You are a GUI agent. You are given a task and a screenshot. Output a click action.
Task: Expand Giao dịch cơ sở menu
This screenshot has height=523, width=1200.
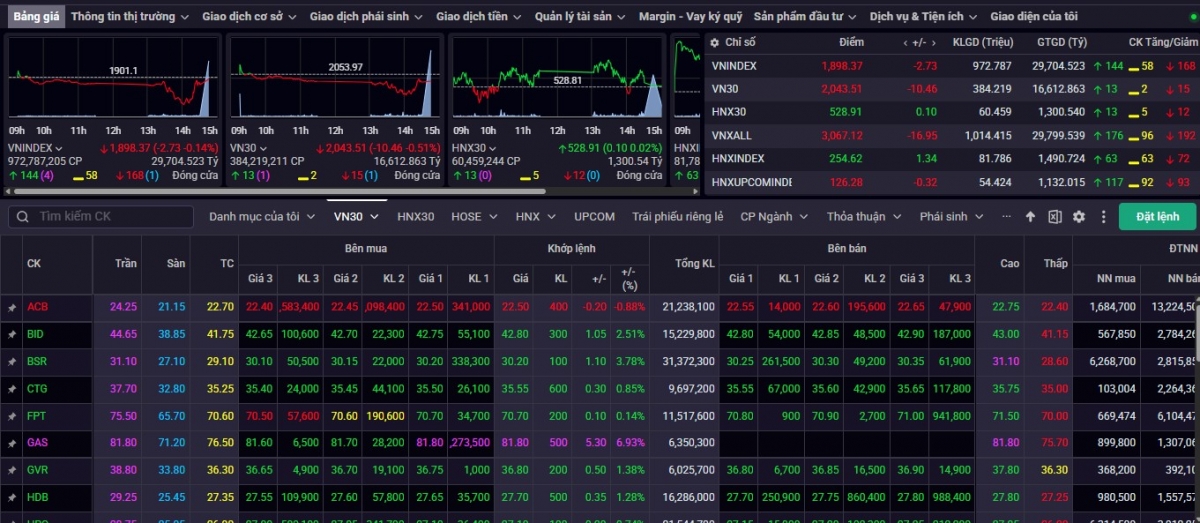point(250,16)
